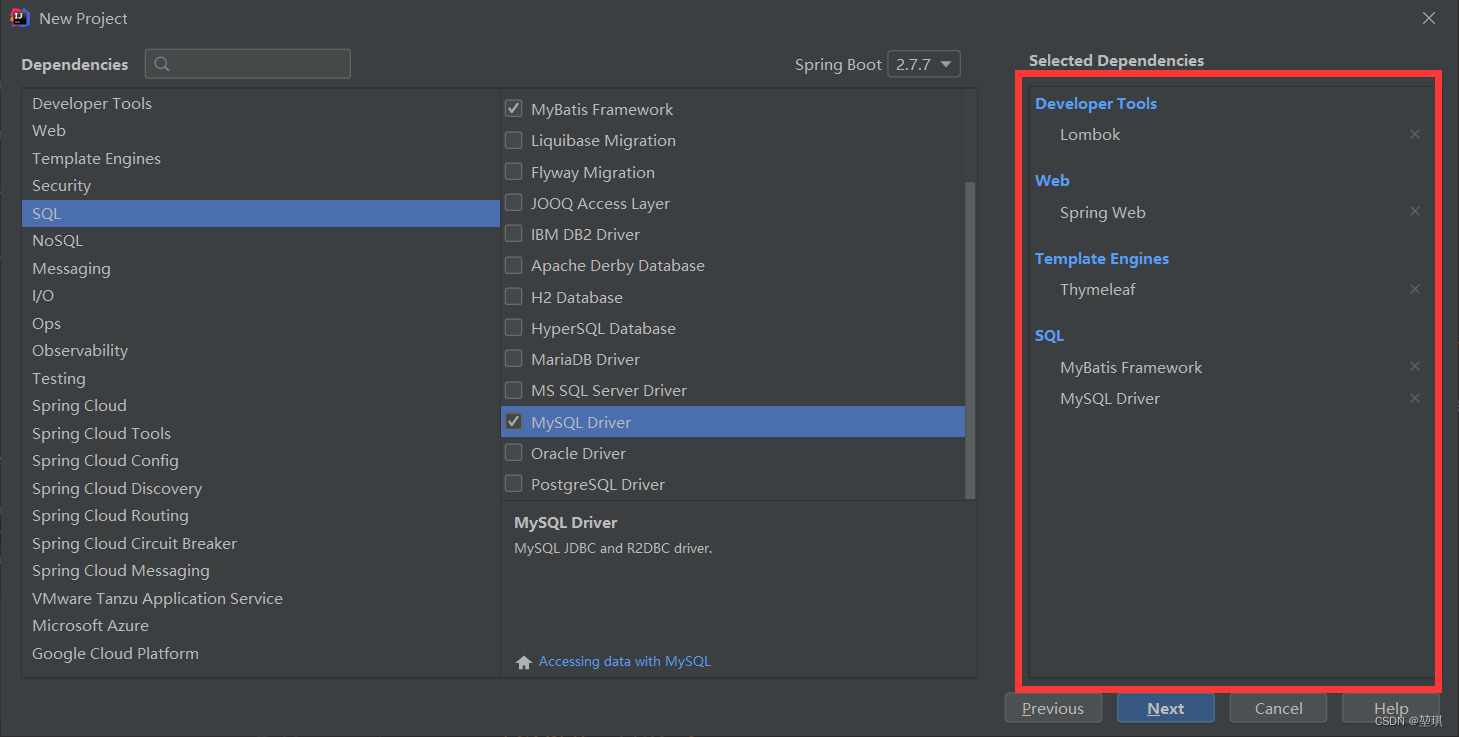Remove MyBatis Framework from selected dependencies
The height and width of the screenshot is (737, 1459).
[x=1415, y=367]
